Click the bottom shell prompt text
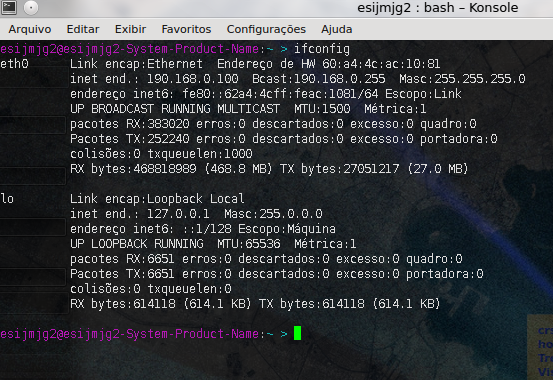Screen dimensions: 553x380 [144, 334]
